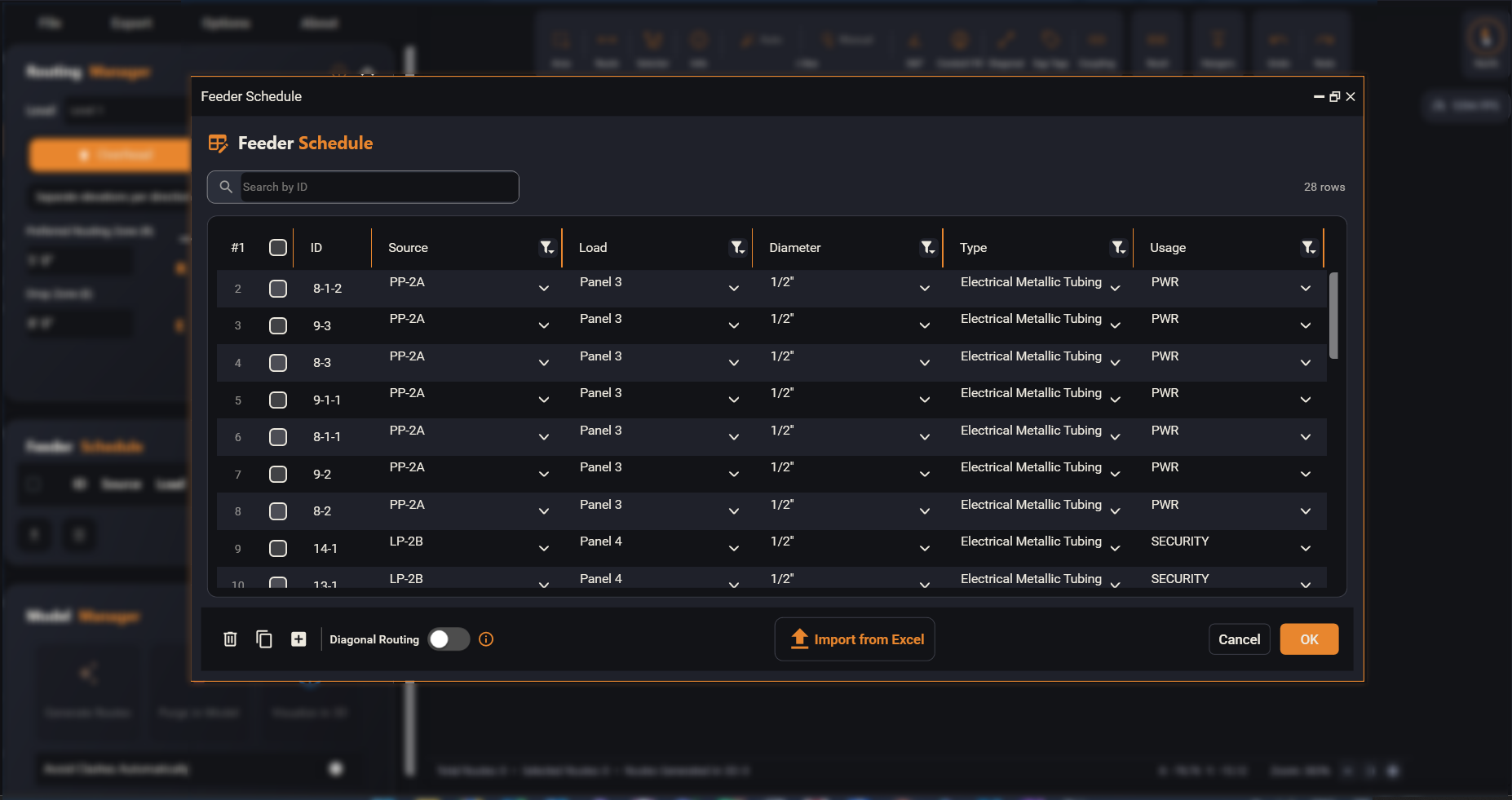This screenshot has height=800, width=1512.
Task: Expand Source dropdown in row 8-1-2
Action: coord(544,289)
